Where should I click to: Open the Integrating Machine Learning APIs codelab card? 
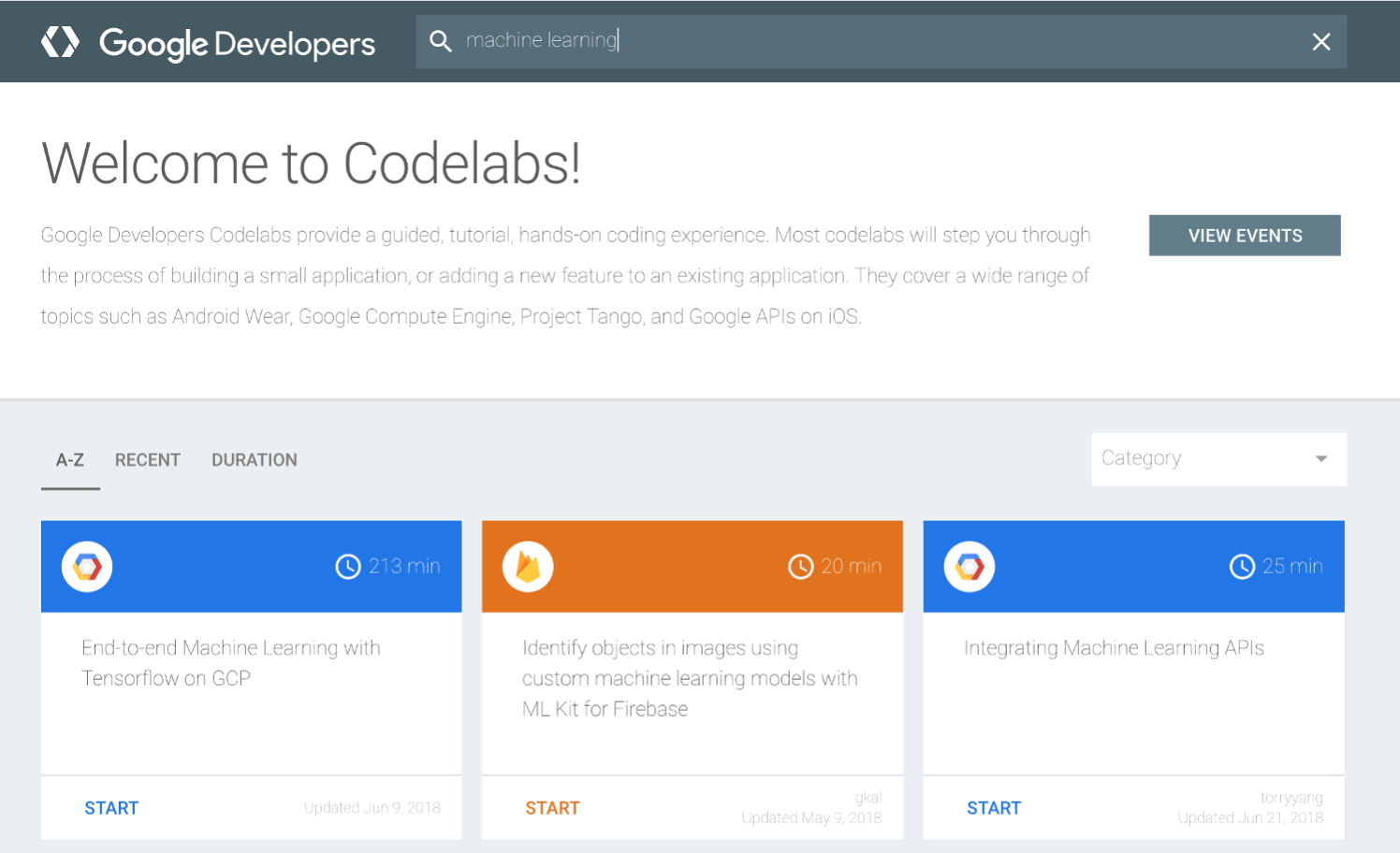coord(1114,647)
